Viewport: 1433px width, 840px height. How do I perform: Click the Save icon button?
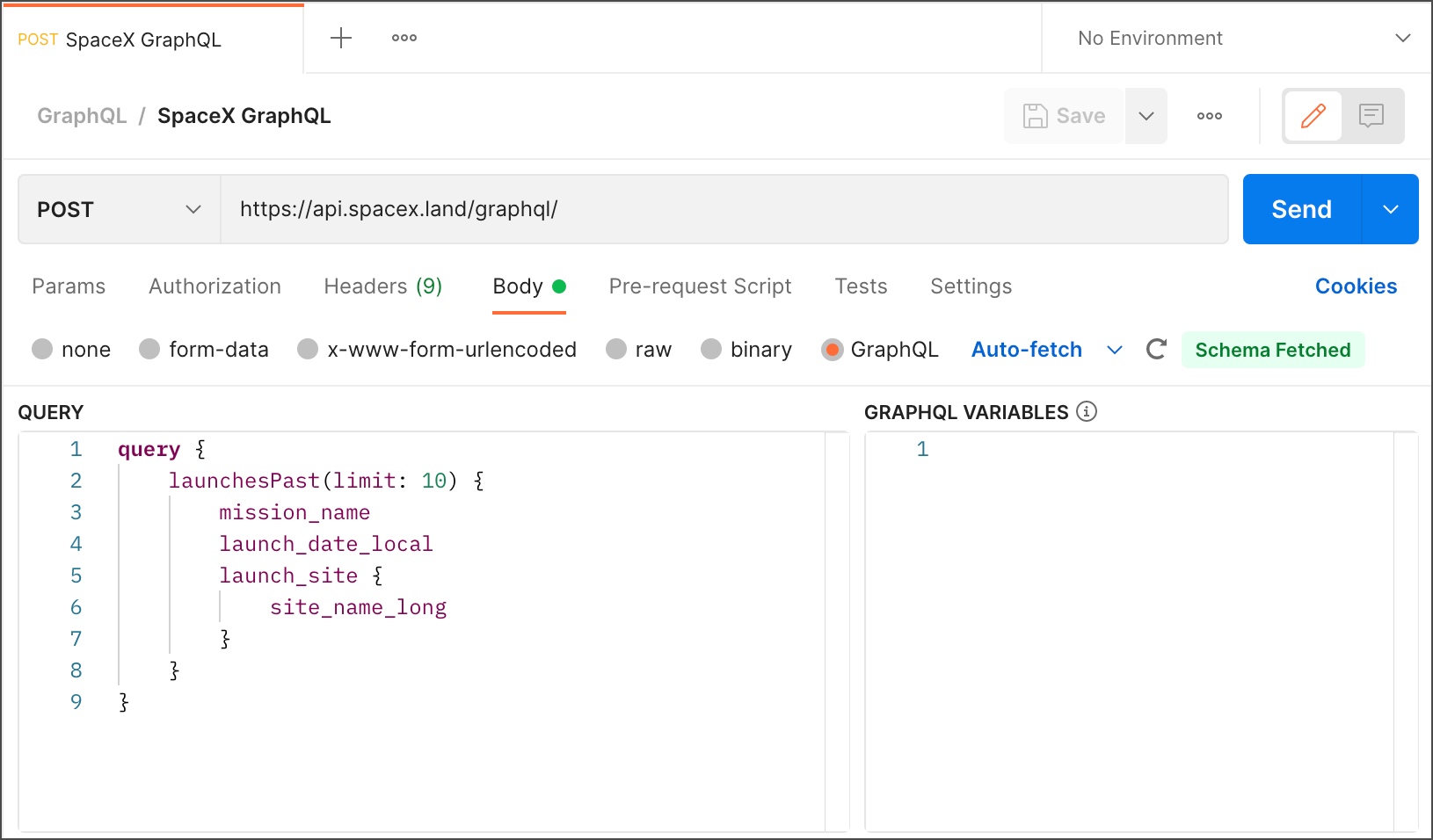tap(1064, 115)
